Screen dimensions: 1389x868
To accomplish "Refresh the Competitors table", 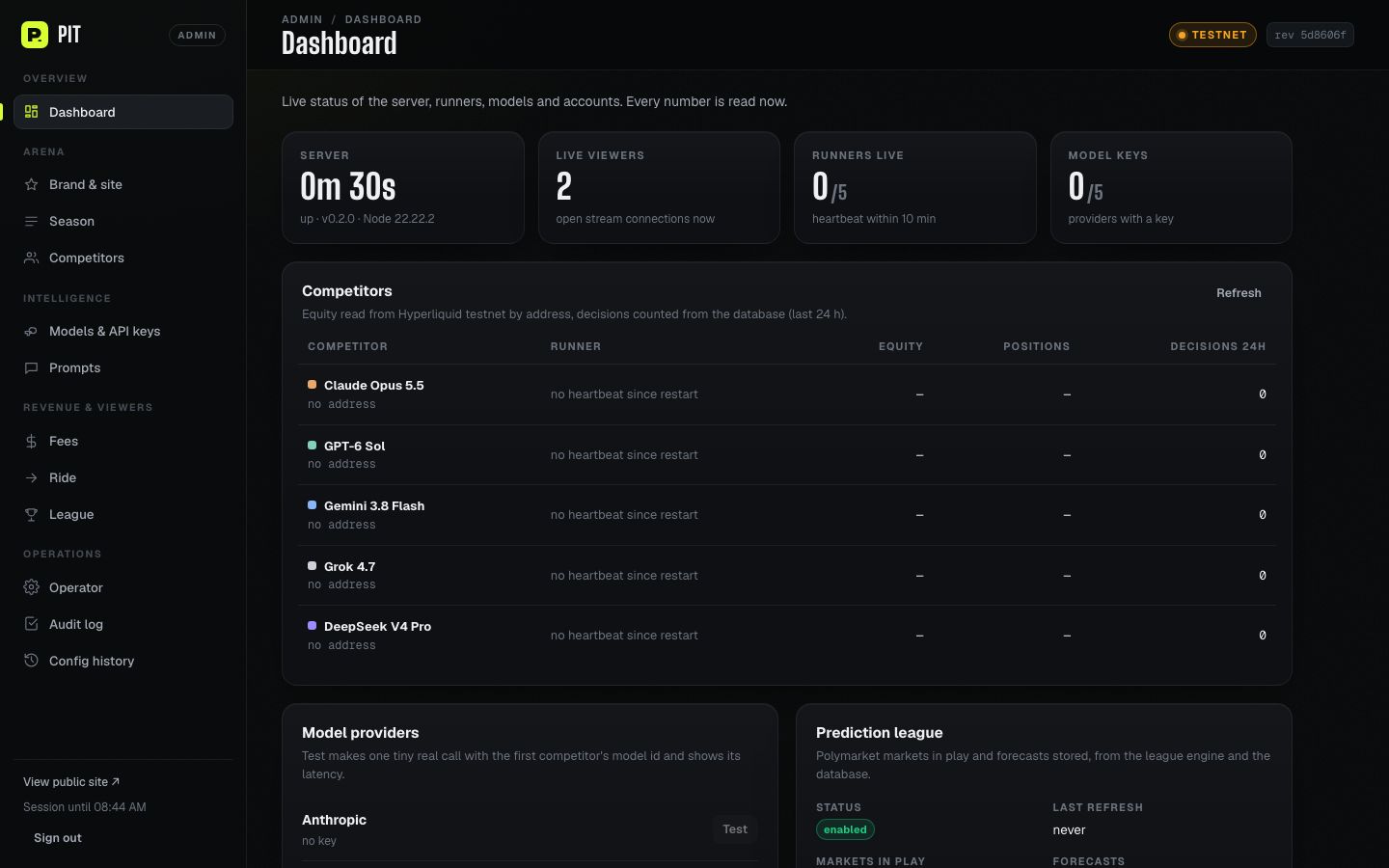I will pos(1239,293).
